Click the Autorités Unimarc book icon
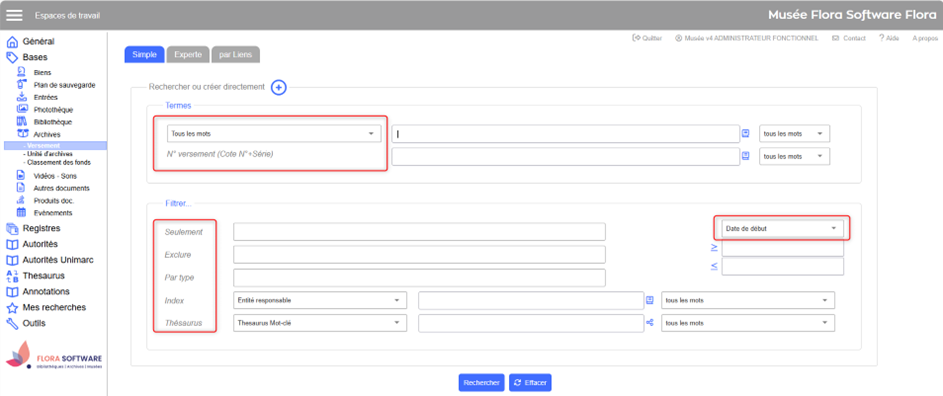Viewport: 943px width, 396px height. coord(11,261)
